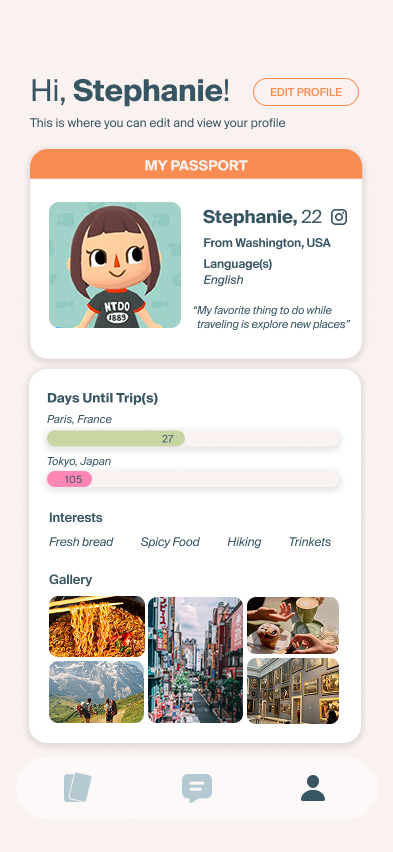Open the muffin and coffee gallery photo
Screen dimensions: 393x852
click(293, 625)
